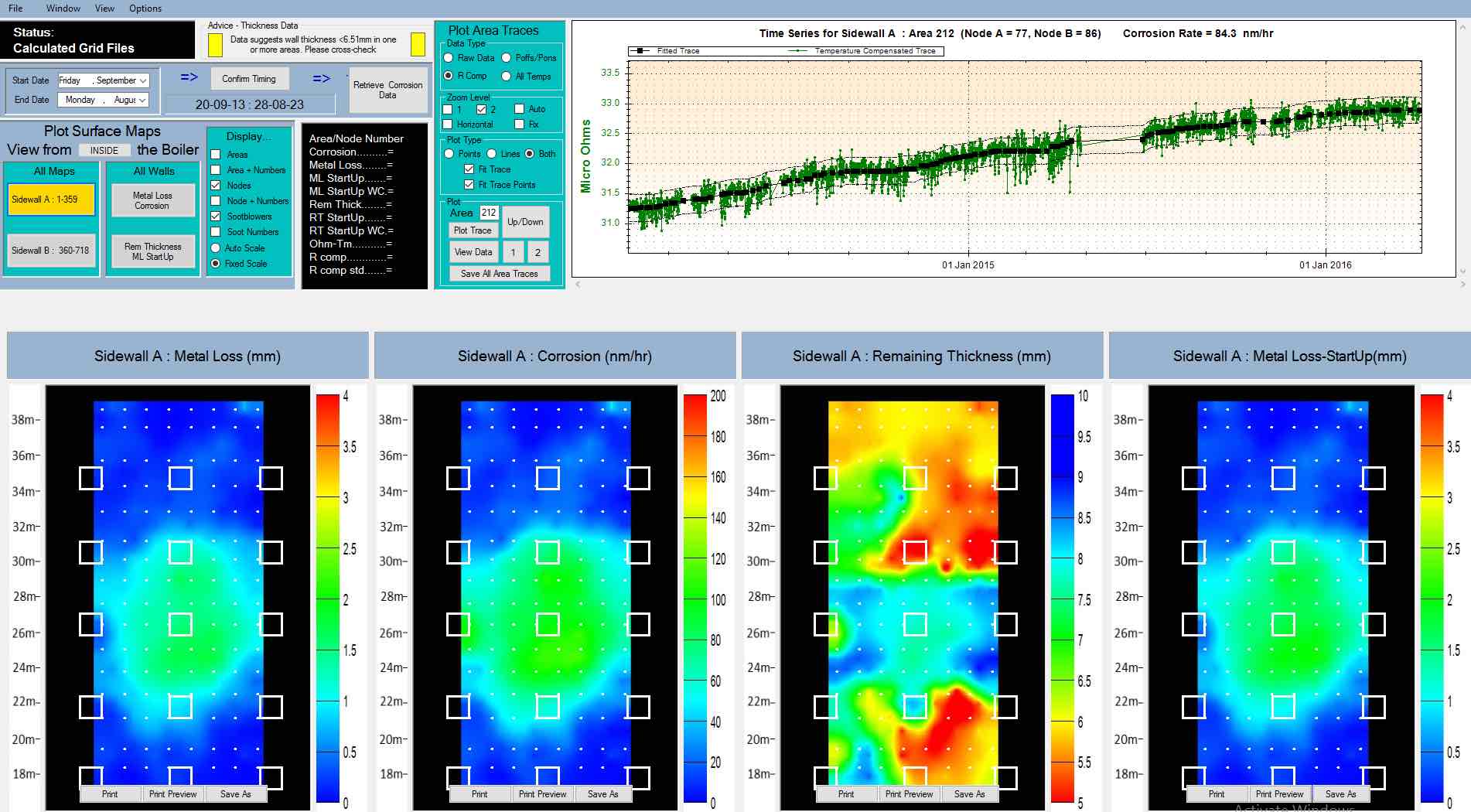Print the Remaining Thickness map

coord(846,794)
